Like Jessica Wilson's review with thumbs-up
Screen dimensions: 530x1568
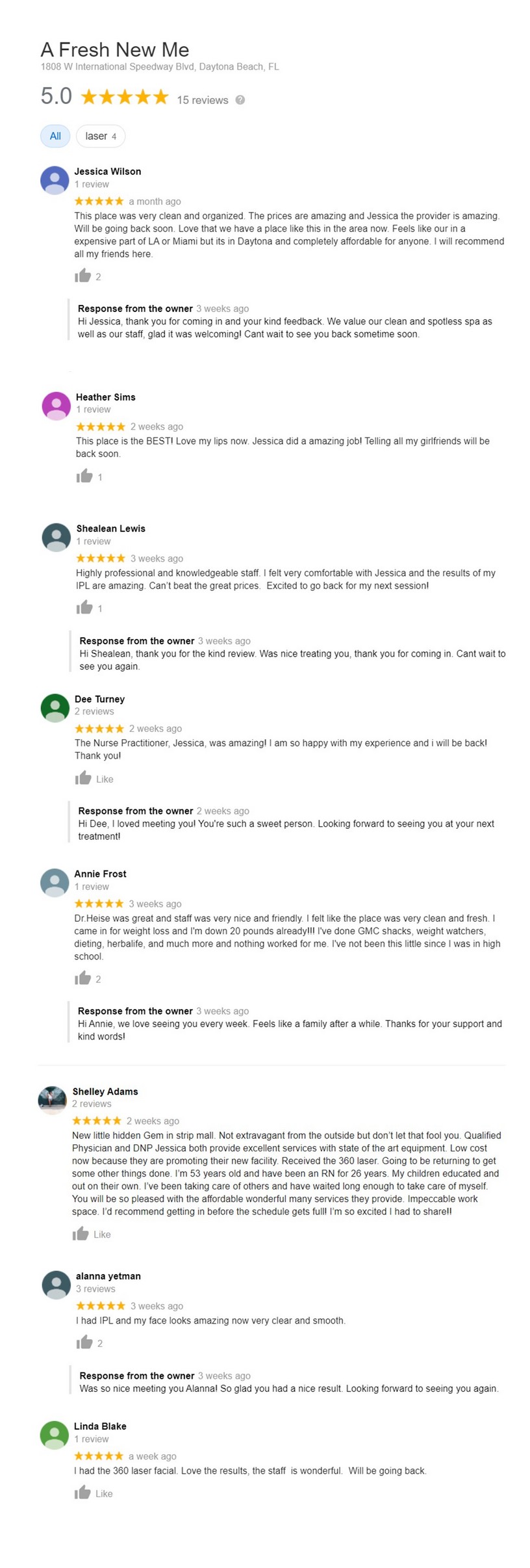point(82,276)
